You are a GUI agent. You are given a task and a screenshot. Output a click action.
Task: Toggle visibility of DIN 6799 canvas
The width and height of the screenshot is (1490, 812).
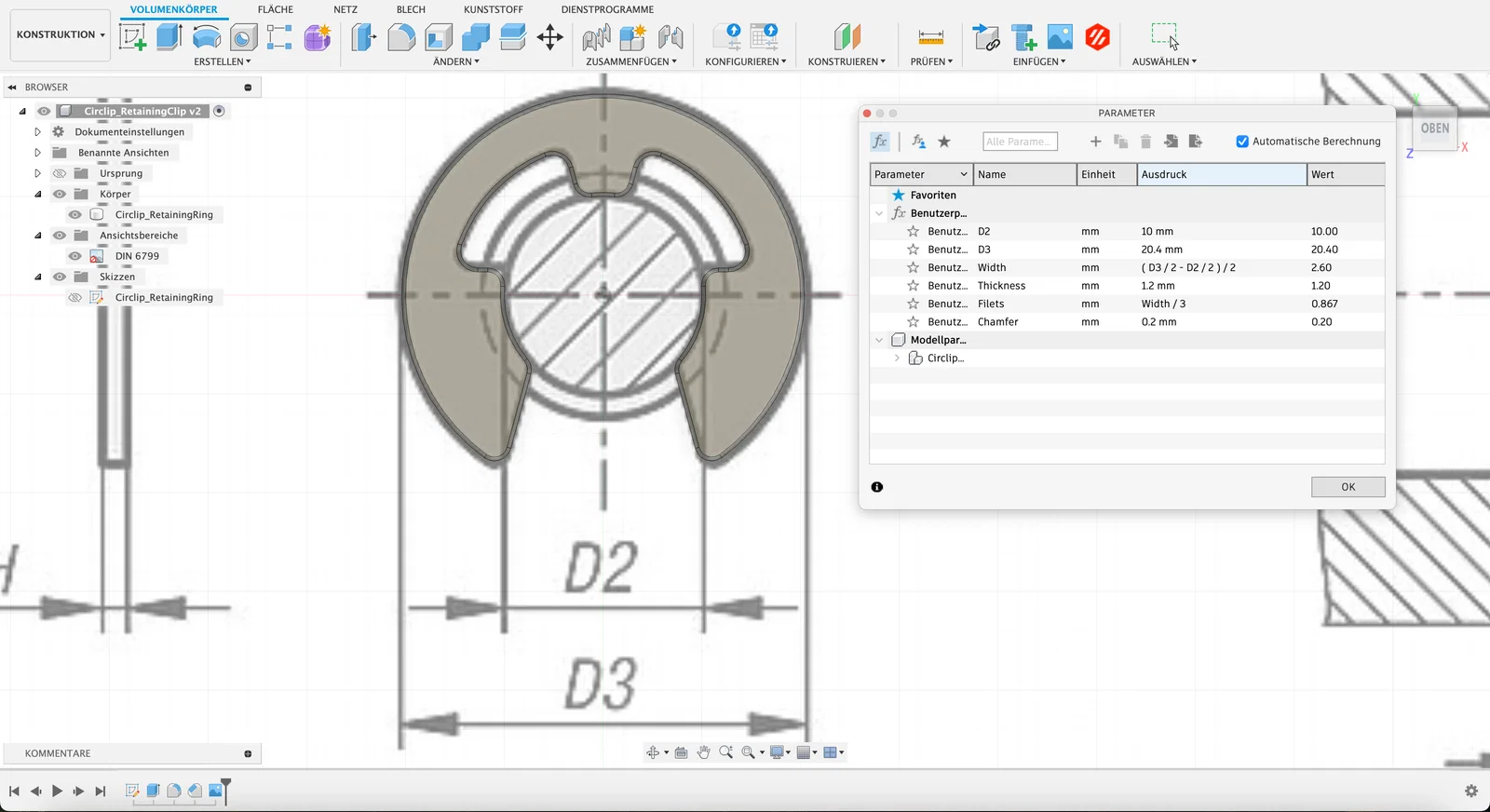75,256
